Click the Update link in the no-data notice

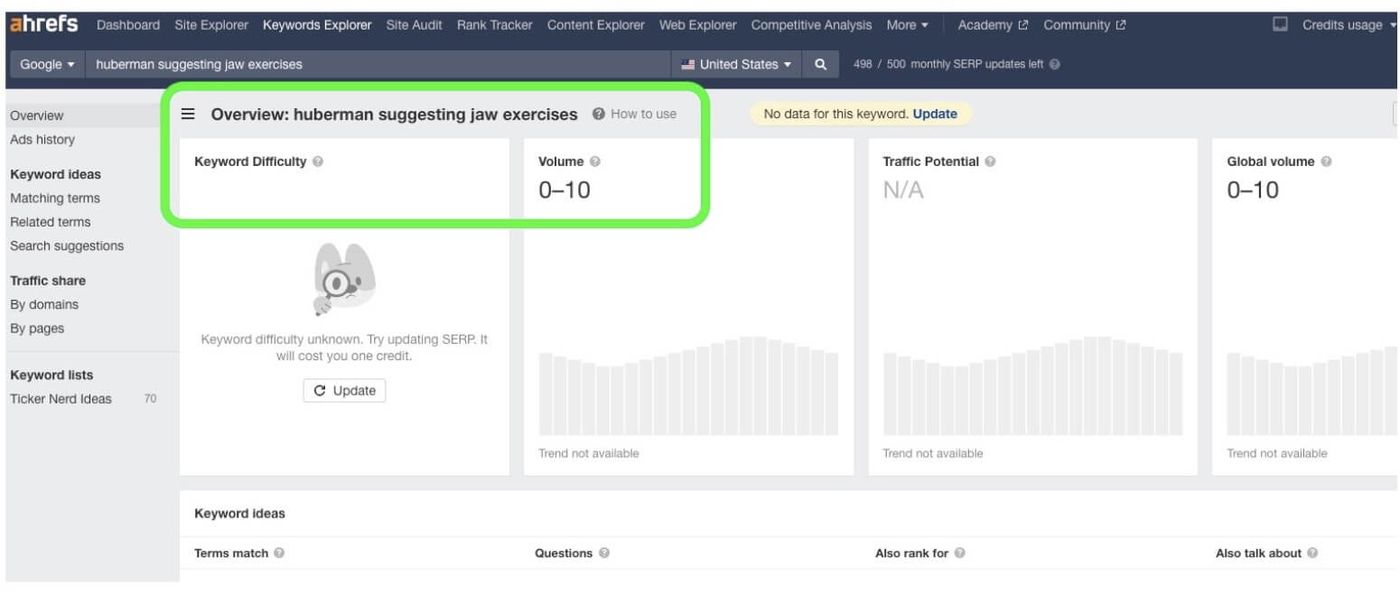pos(935,114)
